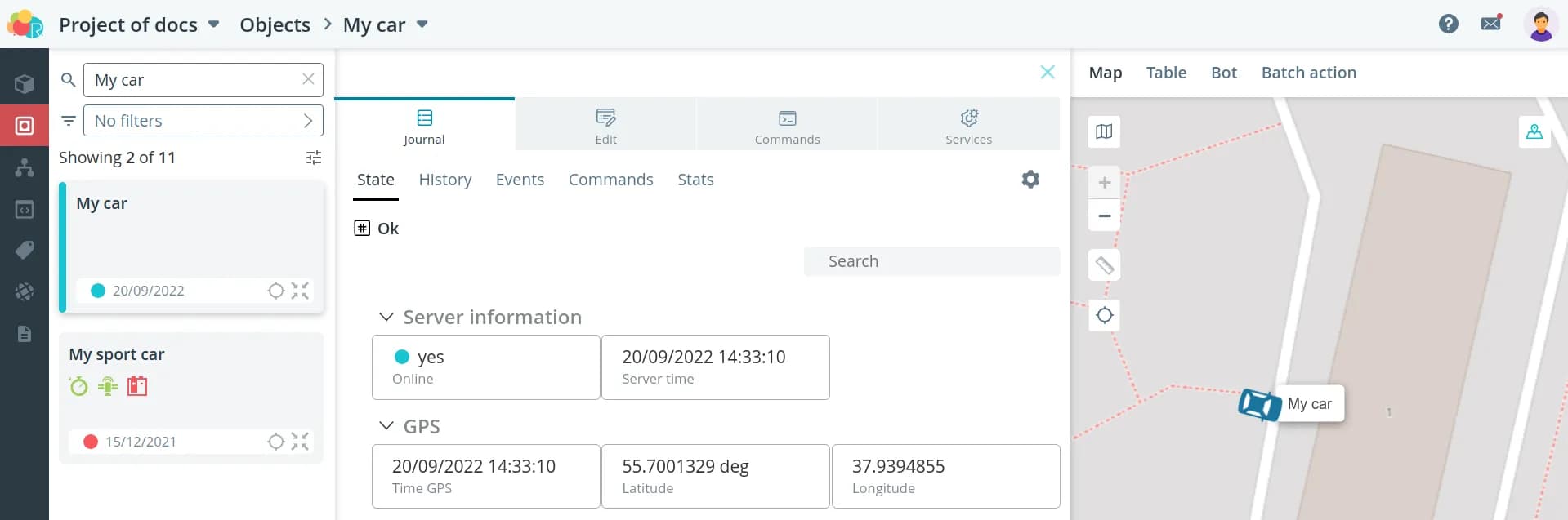Viewport: 1568px width, 520px height.
Task: Center map on my location button
Action: click(1104, 315)
